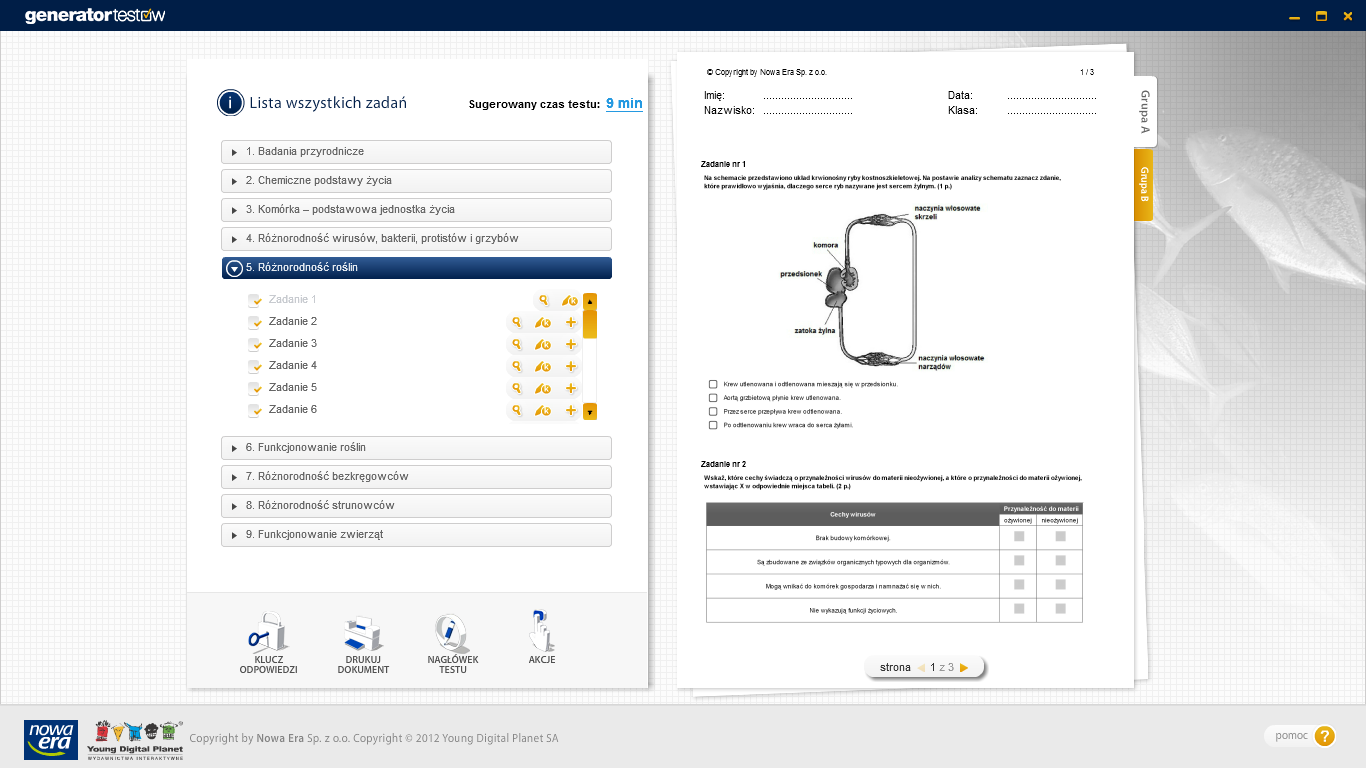Viewport: 1366px width, 768px height.
Task: Show answer key for Zadanie 6
Action: point(543,410)
